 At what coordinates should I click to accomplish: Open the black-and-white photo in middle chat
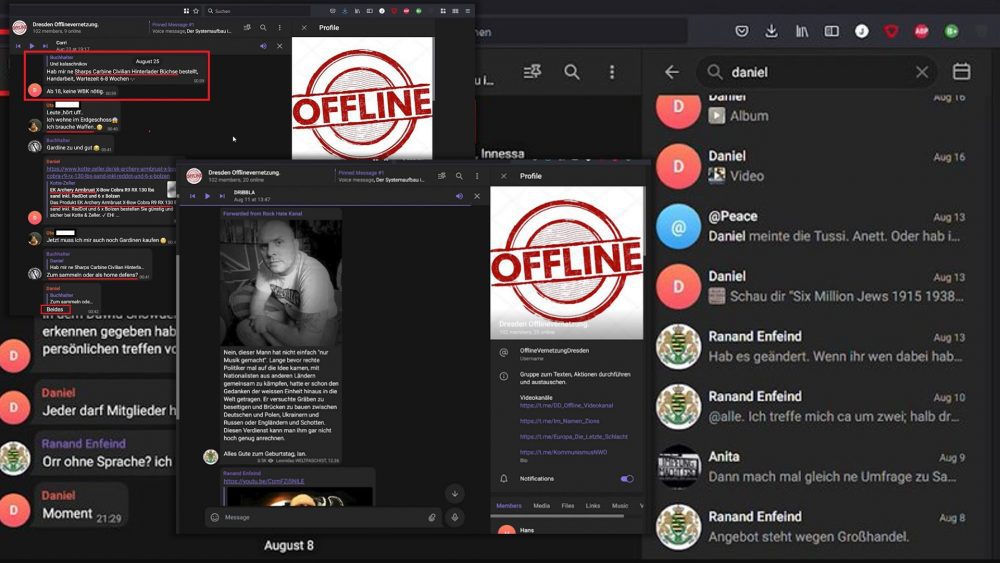click(281, 282)
